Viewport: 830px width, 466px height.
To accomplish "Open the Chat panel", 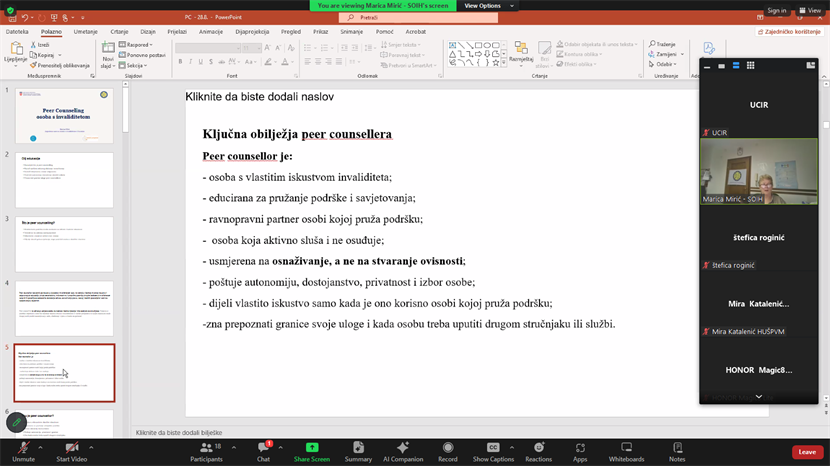I will [x=264, y=452].
